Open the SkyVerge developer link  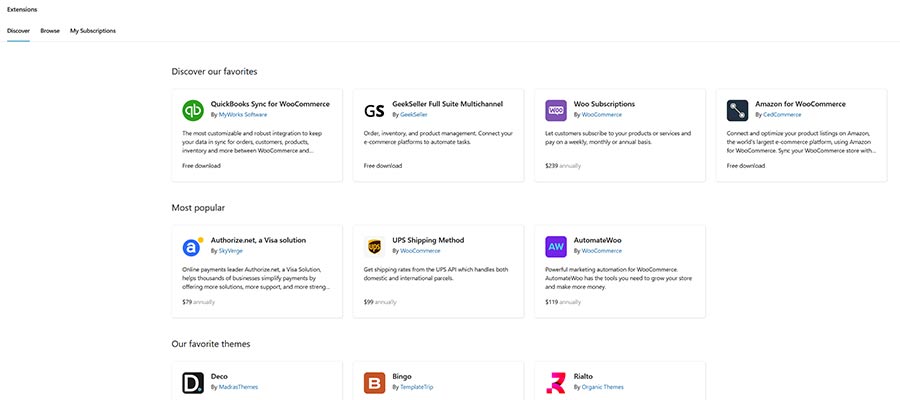(231, 251)
